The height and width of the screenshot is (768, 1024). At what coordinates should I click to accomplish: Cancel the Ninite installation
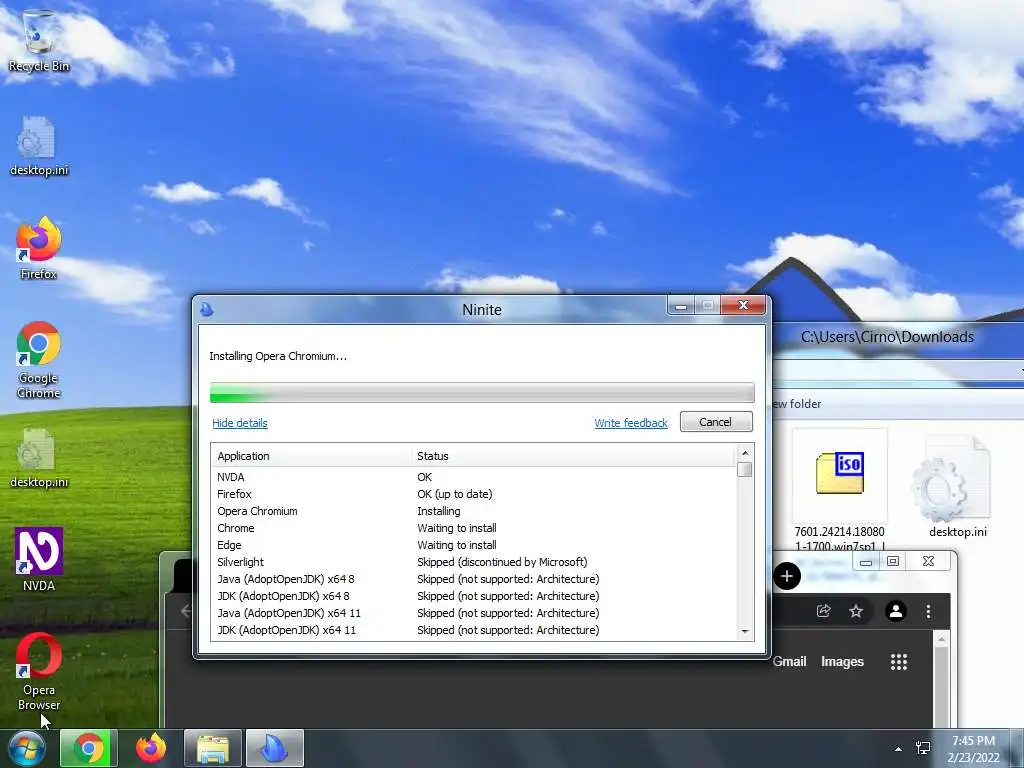(x=716, y=422)
